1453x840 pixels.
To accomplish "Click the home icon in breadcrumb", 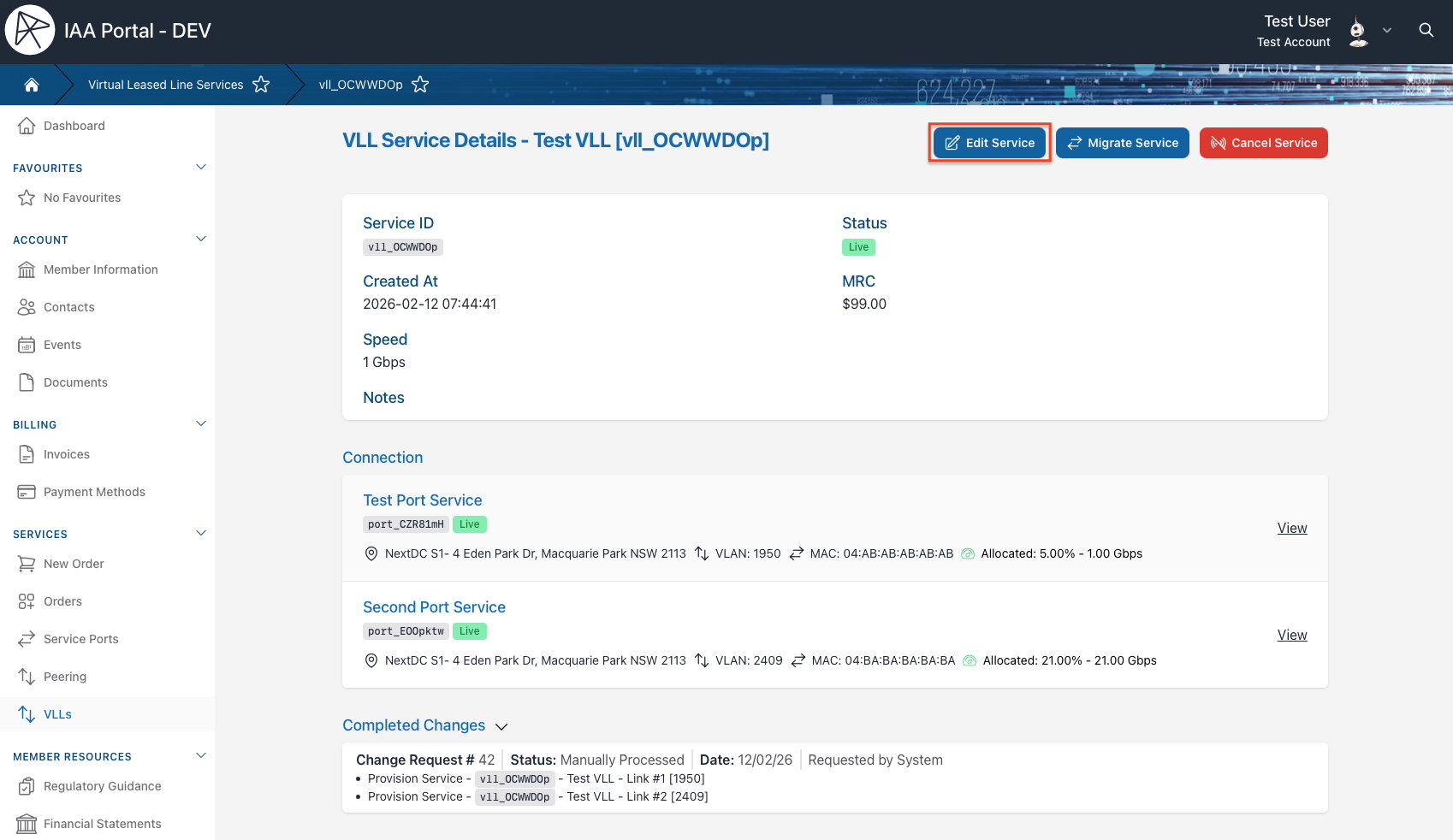I will pyautogui.click(x=32, y=85).
